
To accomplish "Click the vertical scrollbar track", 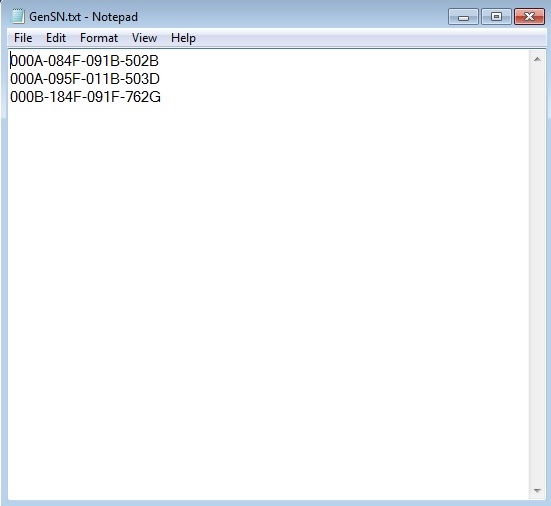I will tap(537, 274).
